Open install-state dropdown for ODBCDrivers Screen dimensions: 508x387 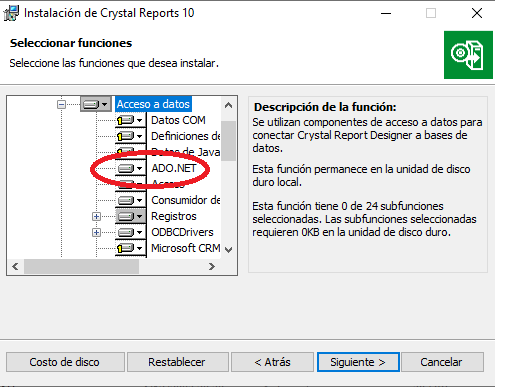click(131, 232)
